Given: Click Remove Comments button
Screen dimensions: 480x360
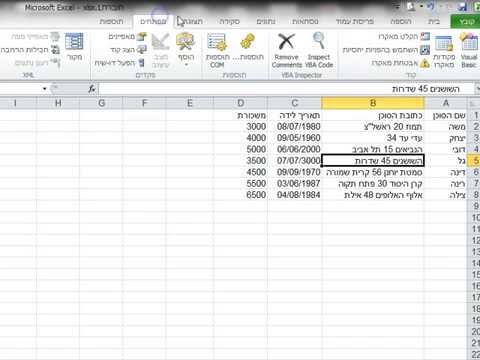Looking at the screenshot, I should point(286,50).
